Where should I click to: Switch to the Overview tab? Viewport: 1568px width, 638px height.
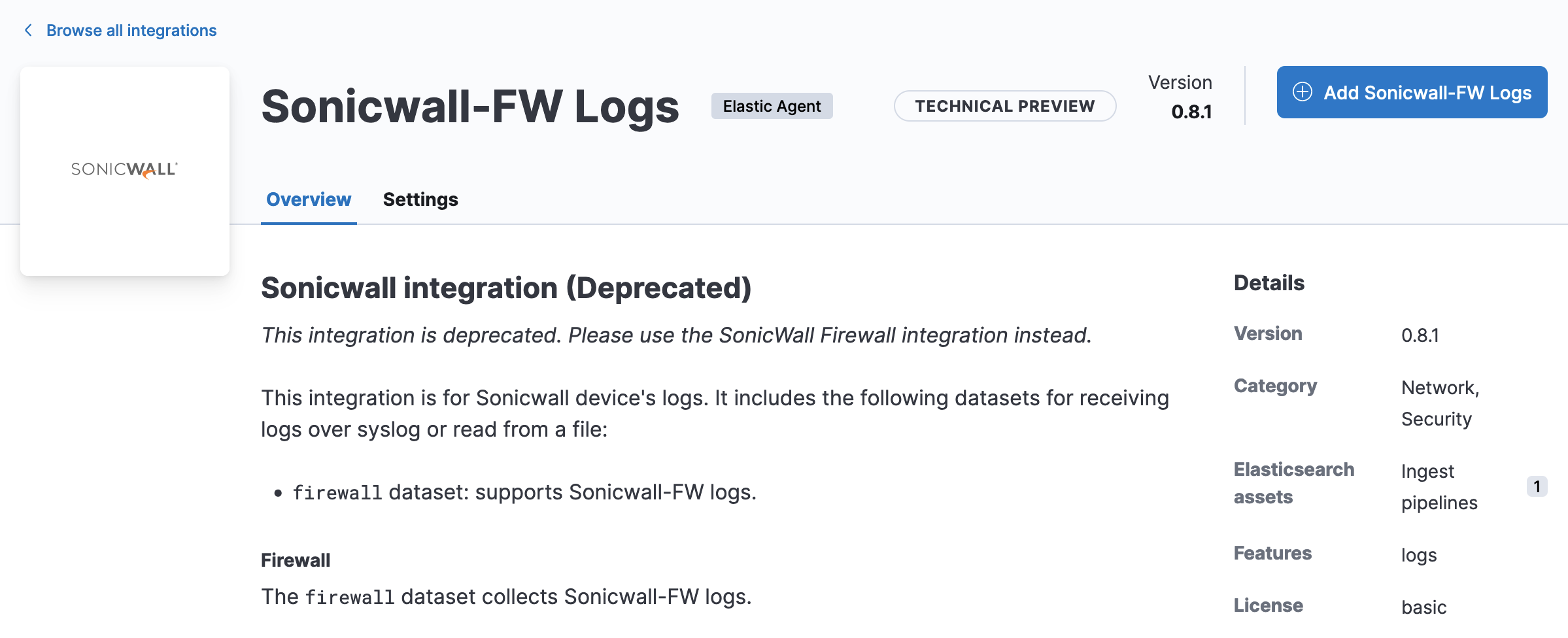[x=309, y=199]
